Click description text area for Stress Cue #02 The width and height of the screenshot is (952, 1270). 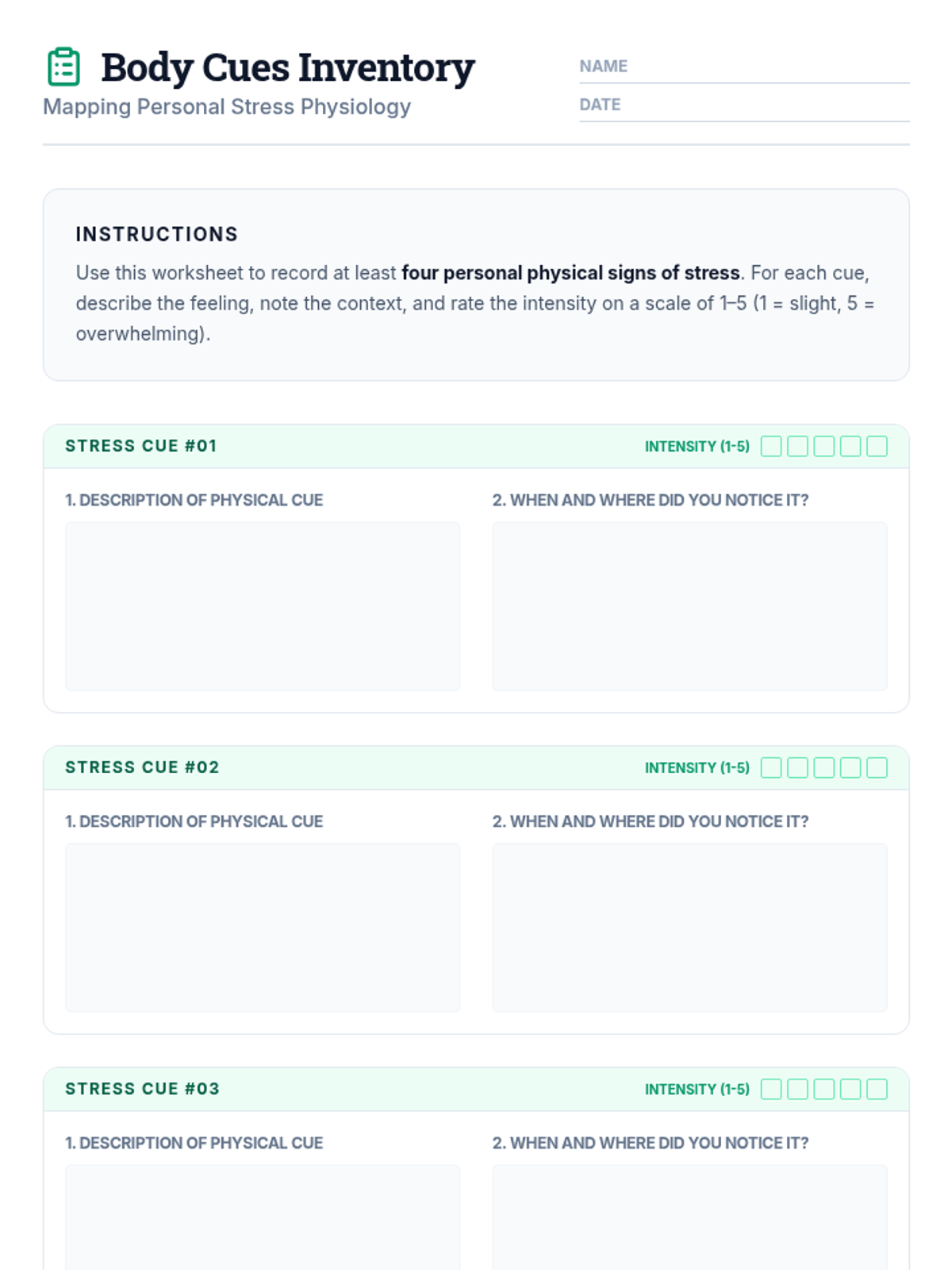[x=263, y=927]
